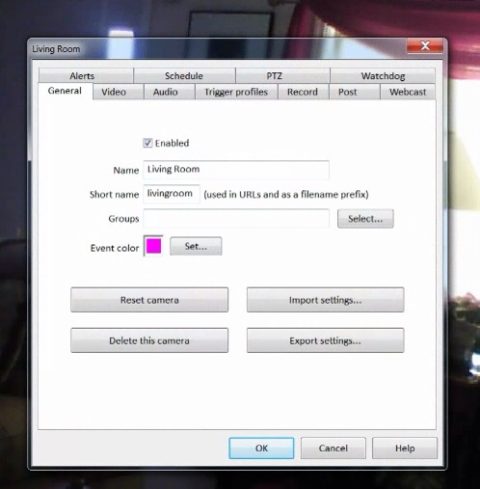This screenshot has width=480, height=489.
Task: Choose event color with Set... button
Action: coord(196,246)
